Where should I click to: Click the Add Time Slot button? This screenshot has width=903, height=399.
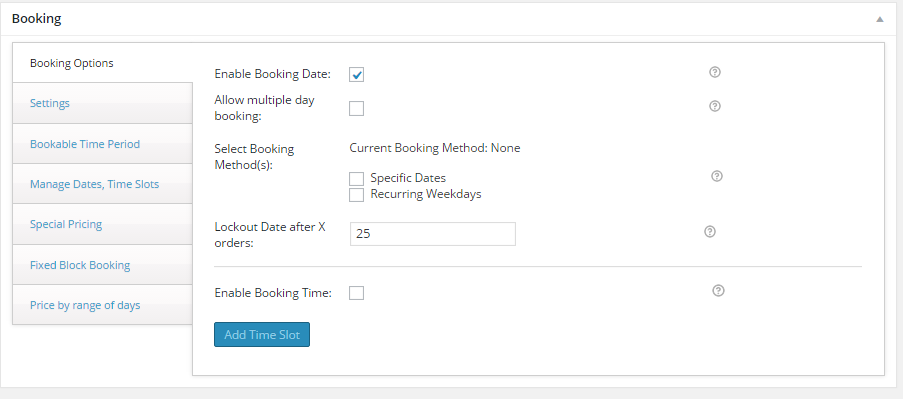point(262,335)
